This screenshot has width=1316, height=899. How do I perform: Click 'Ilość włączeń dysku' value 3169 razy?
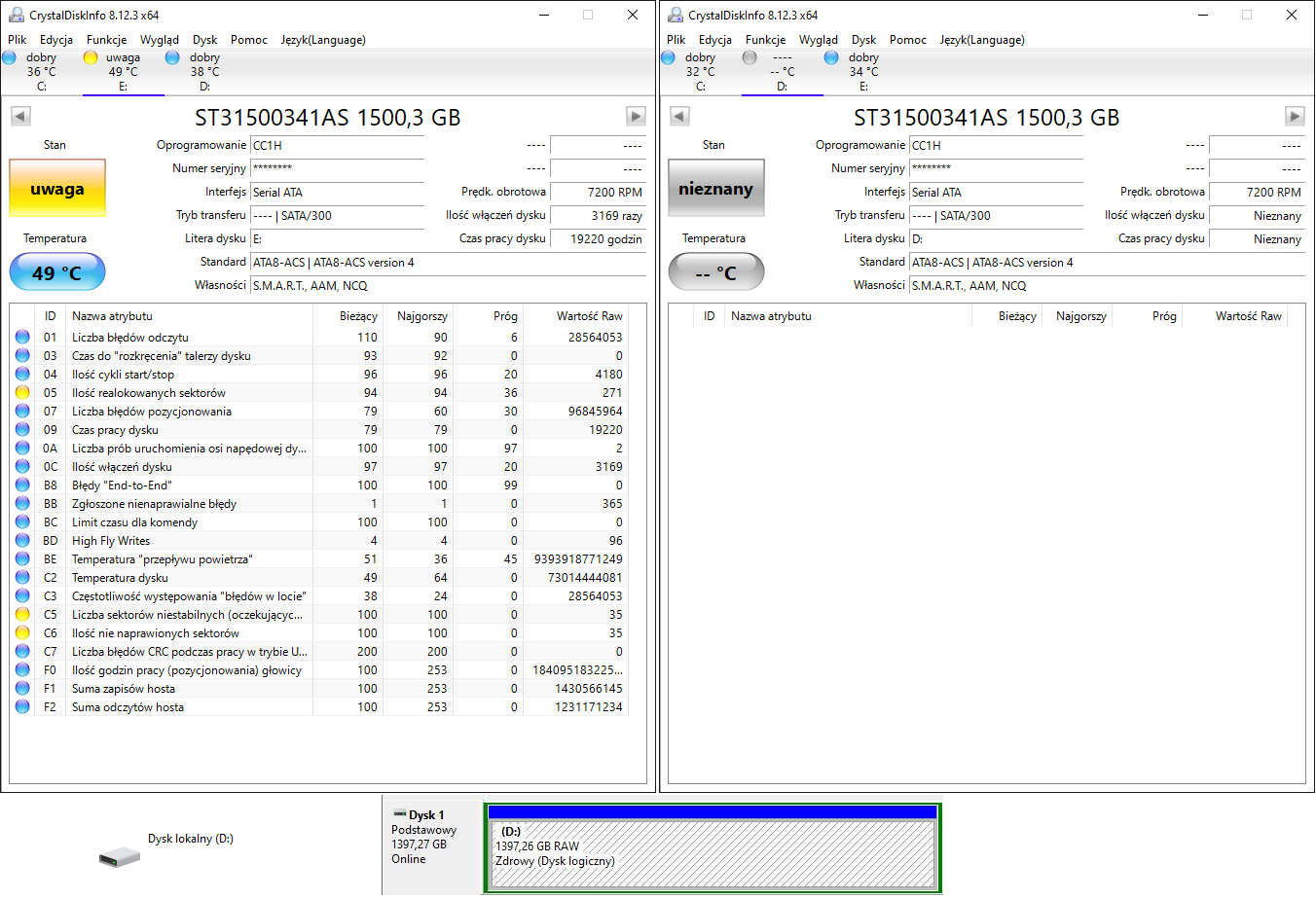pyautogui.click(x=599, y=216)
